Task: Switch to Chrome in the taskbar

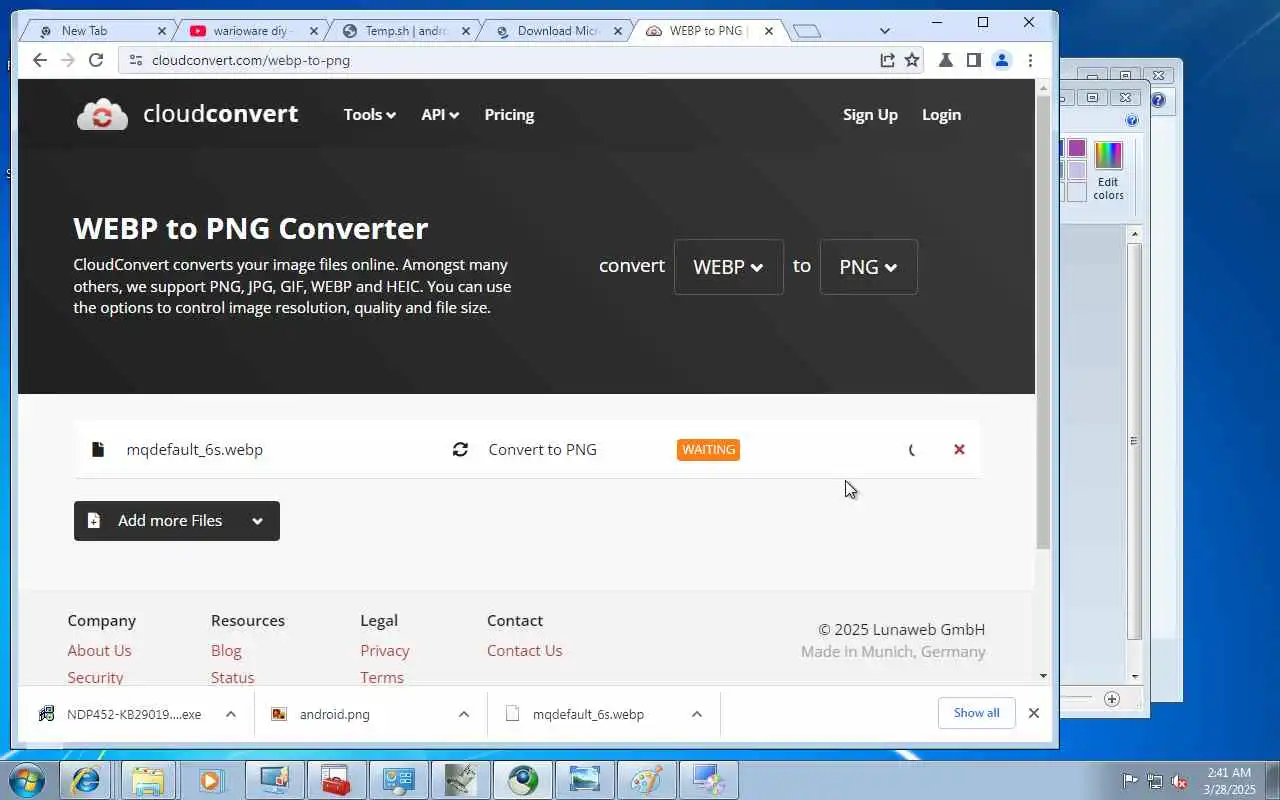Action: click(x=522, y=779)
